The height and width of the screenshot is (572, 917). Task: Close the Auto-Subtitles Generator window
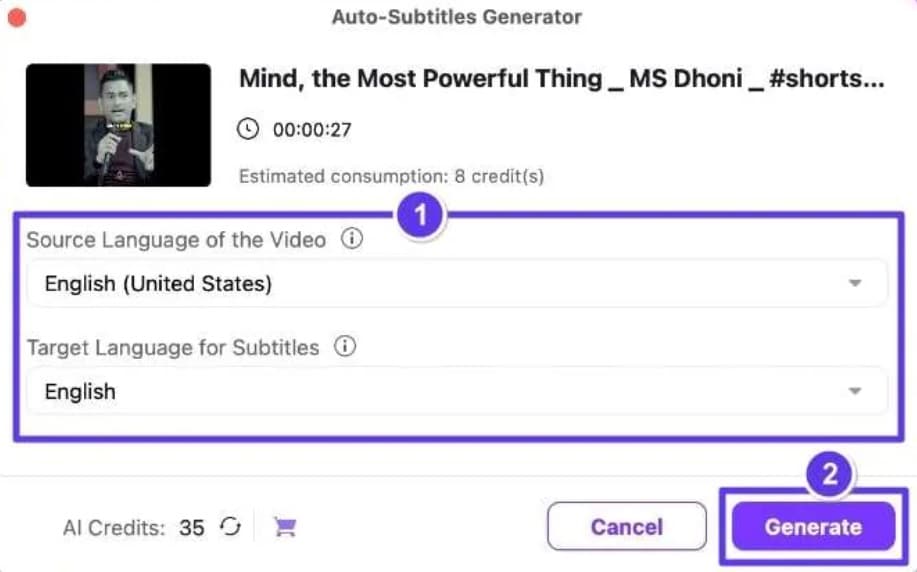(17, 17)
